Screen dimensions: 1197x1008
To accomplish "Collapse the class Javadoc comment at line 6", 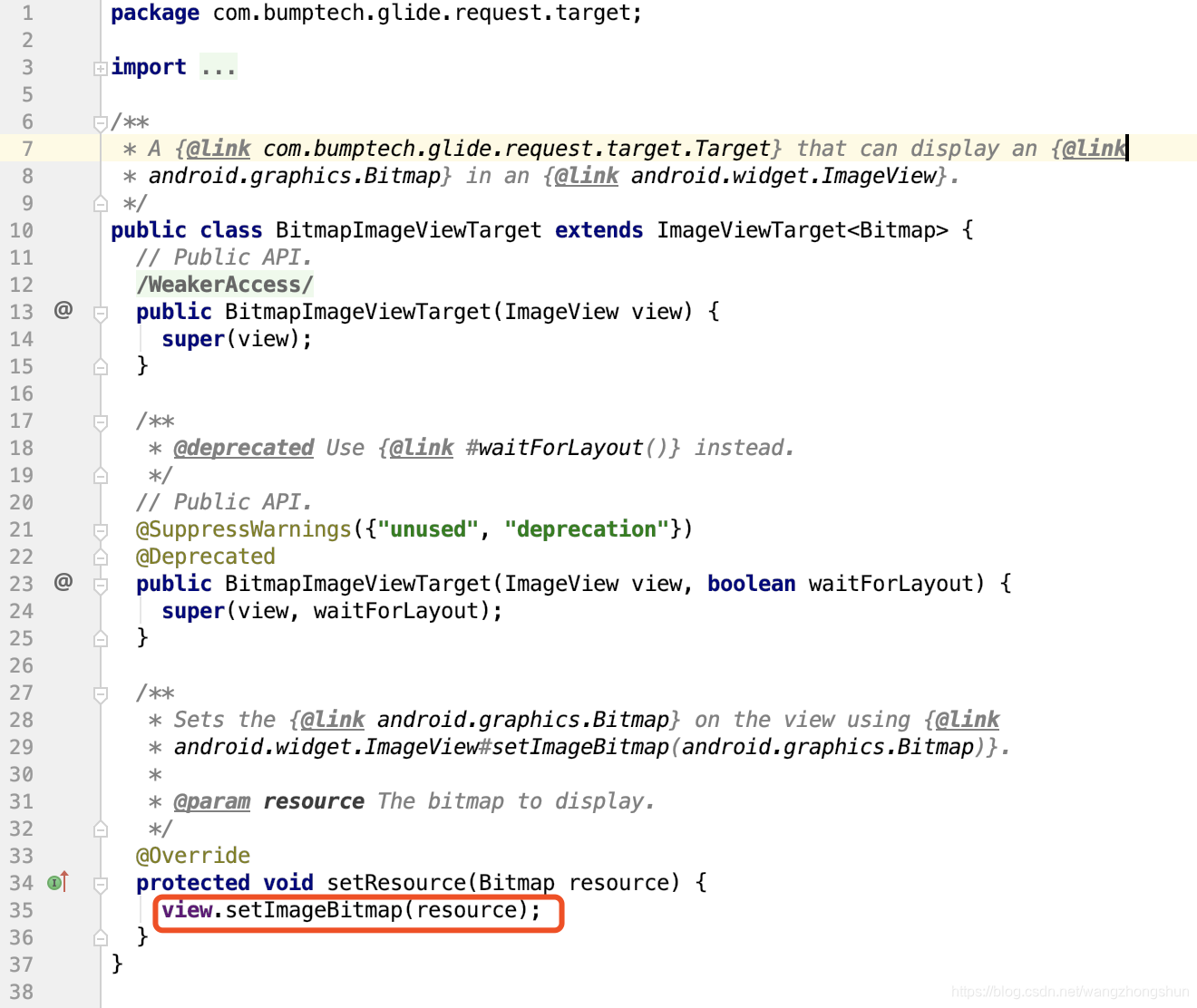I will 101,122.
